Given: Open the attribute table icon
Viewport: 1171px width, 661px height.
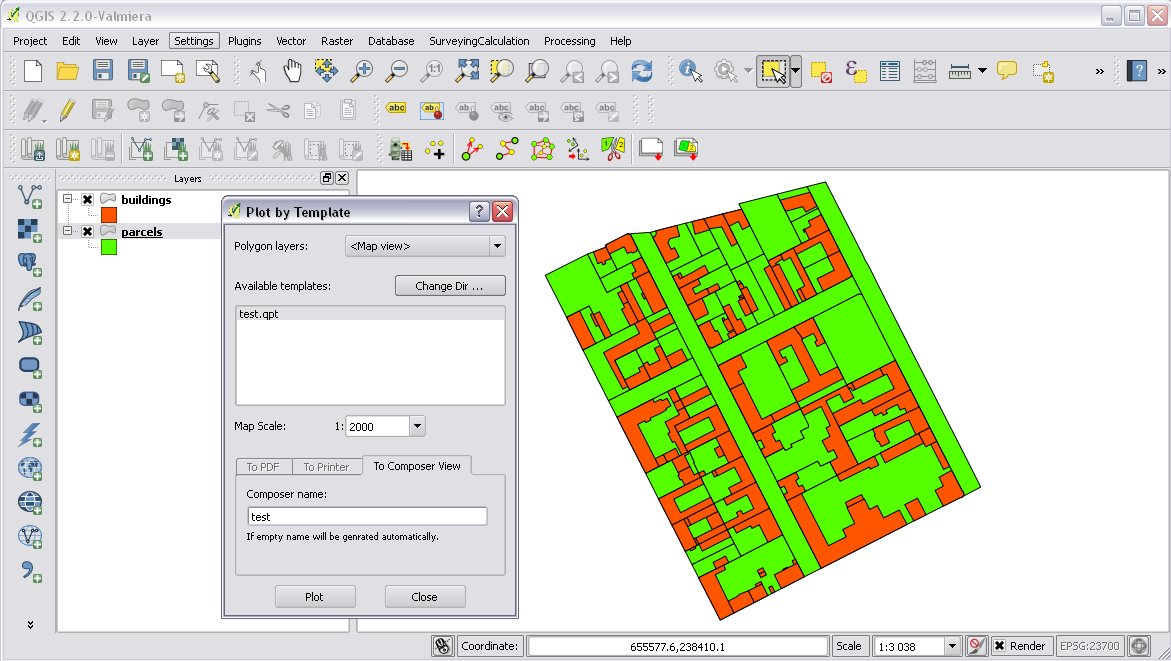Looking at the screenshot, I should click(890, 70).
